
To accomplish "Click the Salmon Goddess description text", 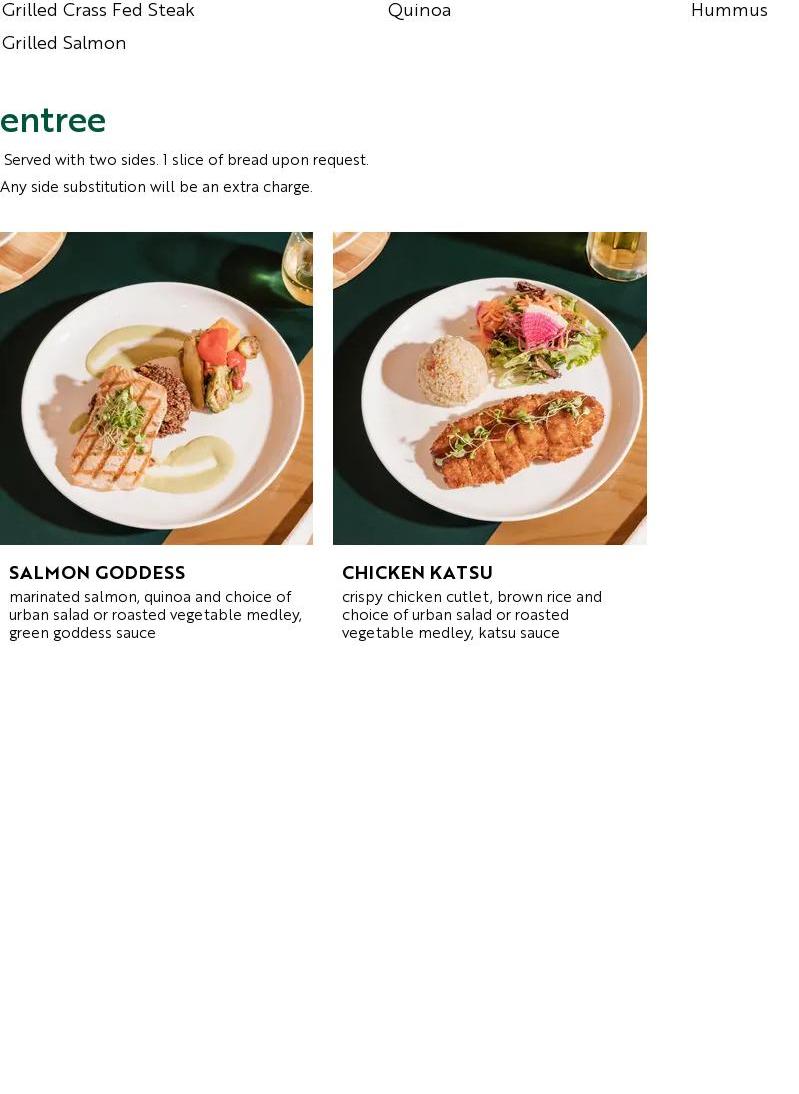I will pos(155,615).
